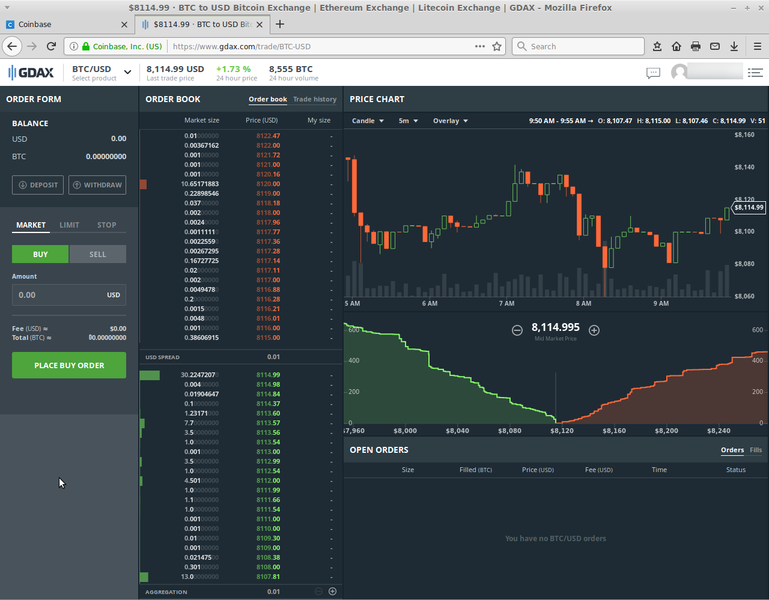This screenshot has width=769, height=600.
Task: Click the 8,114.995 mid market price
Action: 555,327
